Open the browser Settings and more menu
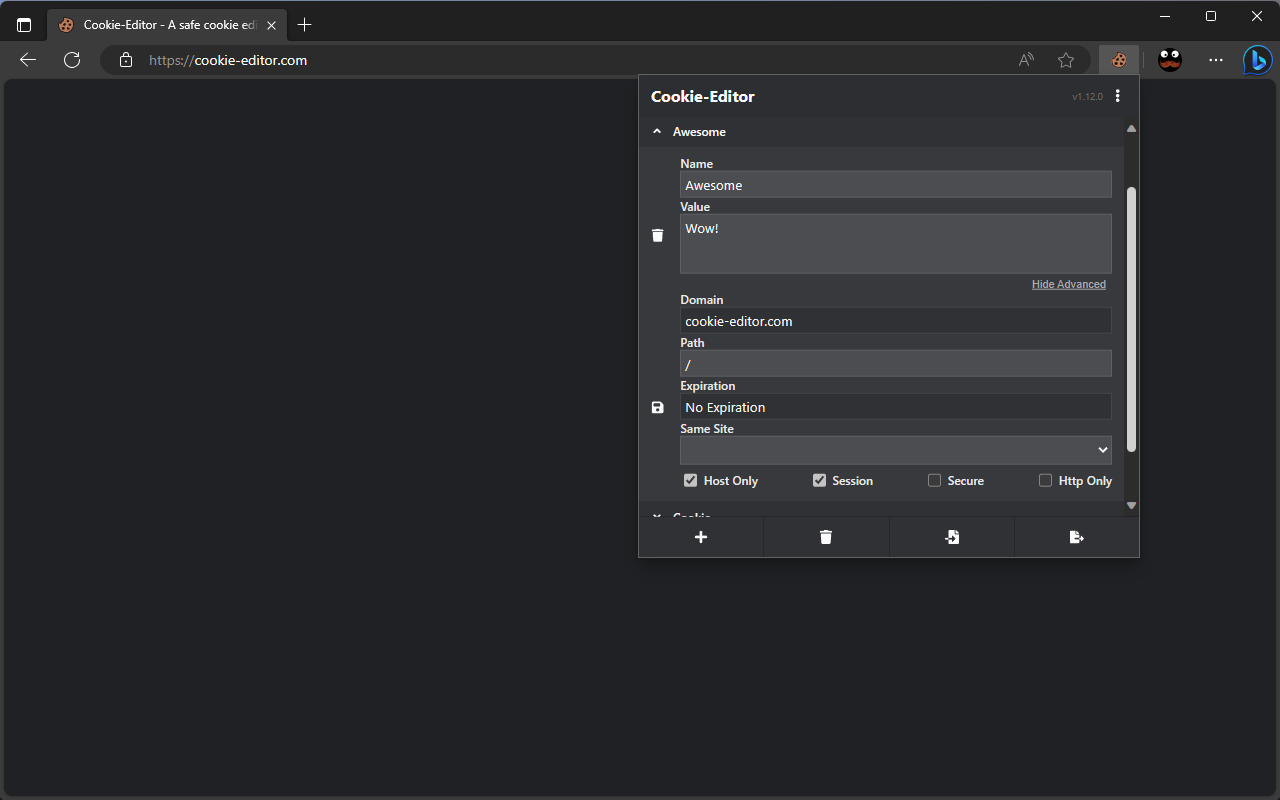 tap(1216, 60)
